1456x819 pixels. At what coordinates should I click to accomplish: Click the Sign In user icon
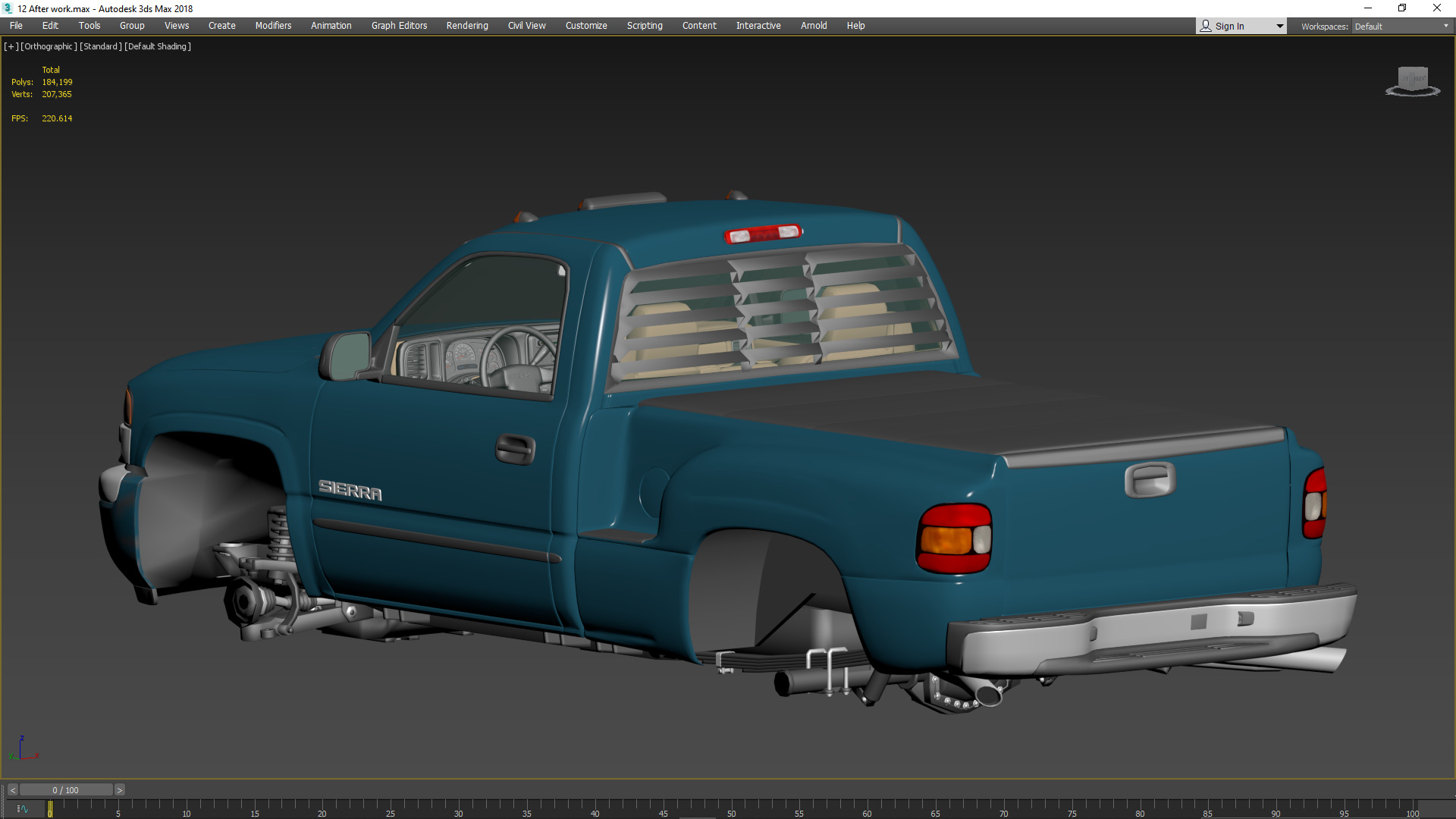pos(1206,26)
